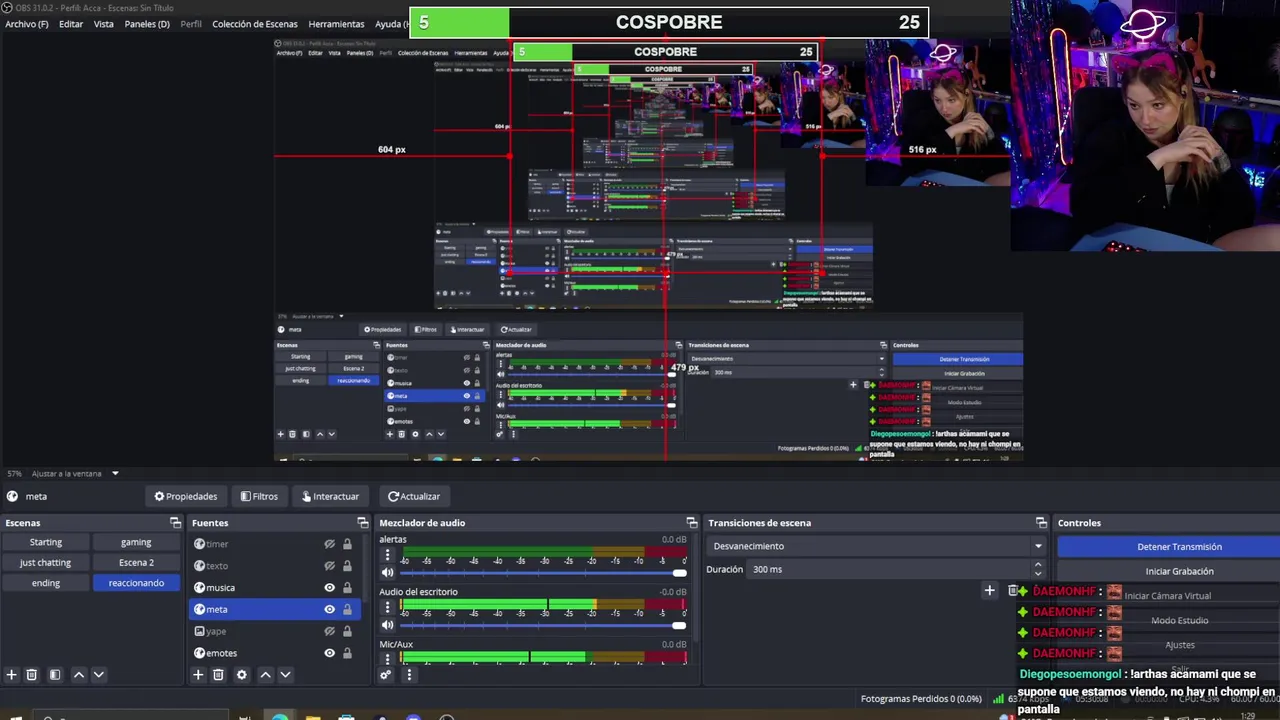The height and width of the screenshot is (720, 1280).
Task: Adjust Audio del escritorio volume slider
Action: tap(543, 625)
